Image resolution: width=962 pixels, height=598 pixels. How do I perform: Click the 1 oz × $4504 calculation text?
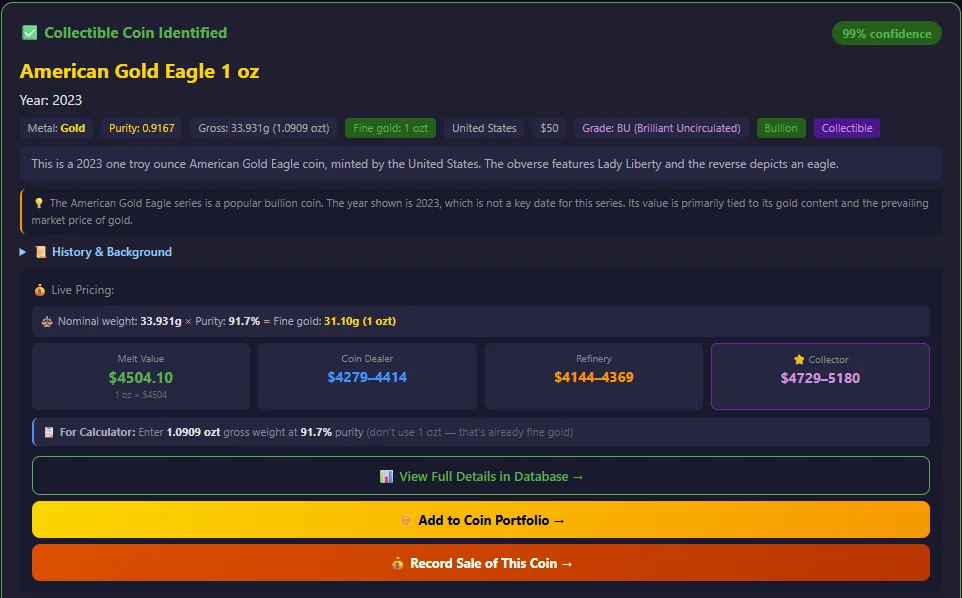coord(141,395)
